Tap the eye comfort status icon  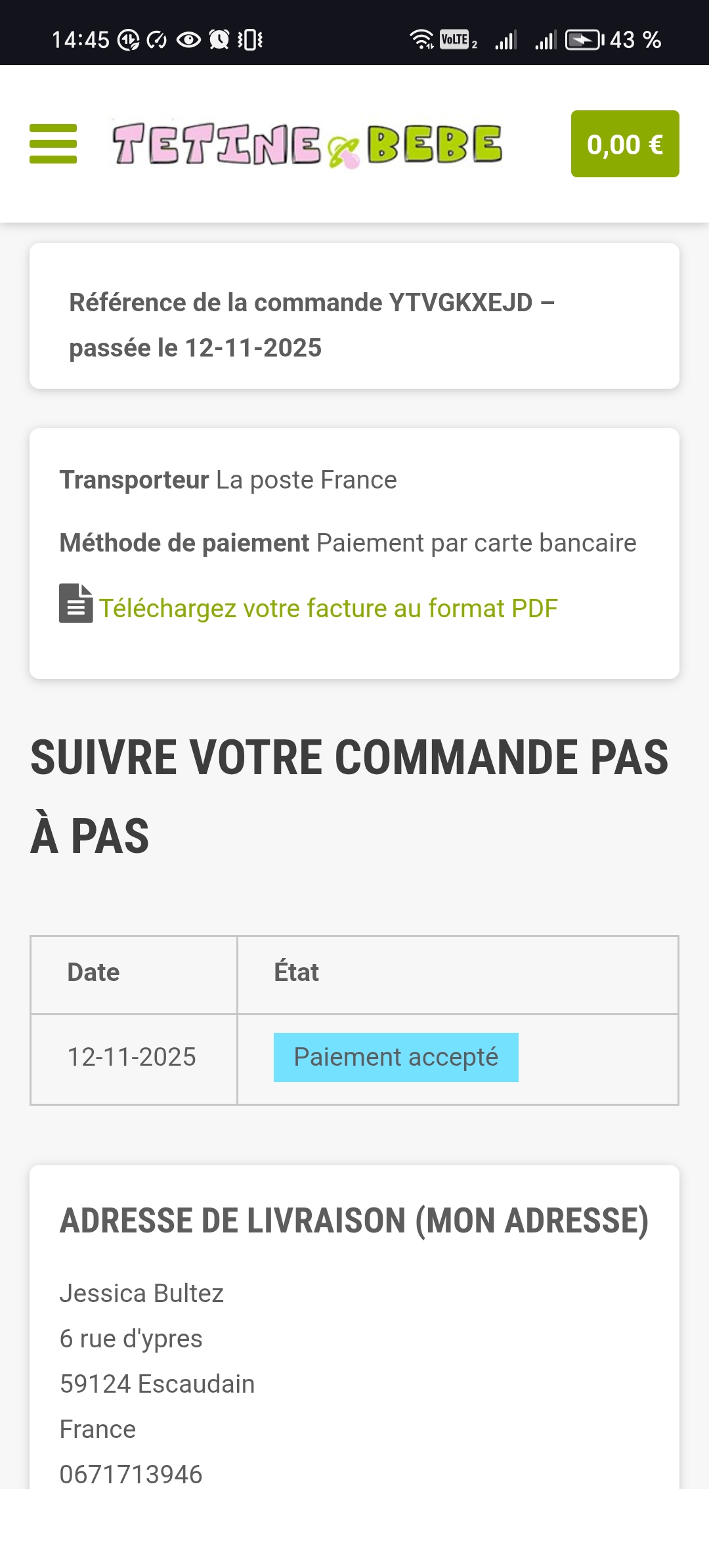pyautogui.click(x=188, y=40)
